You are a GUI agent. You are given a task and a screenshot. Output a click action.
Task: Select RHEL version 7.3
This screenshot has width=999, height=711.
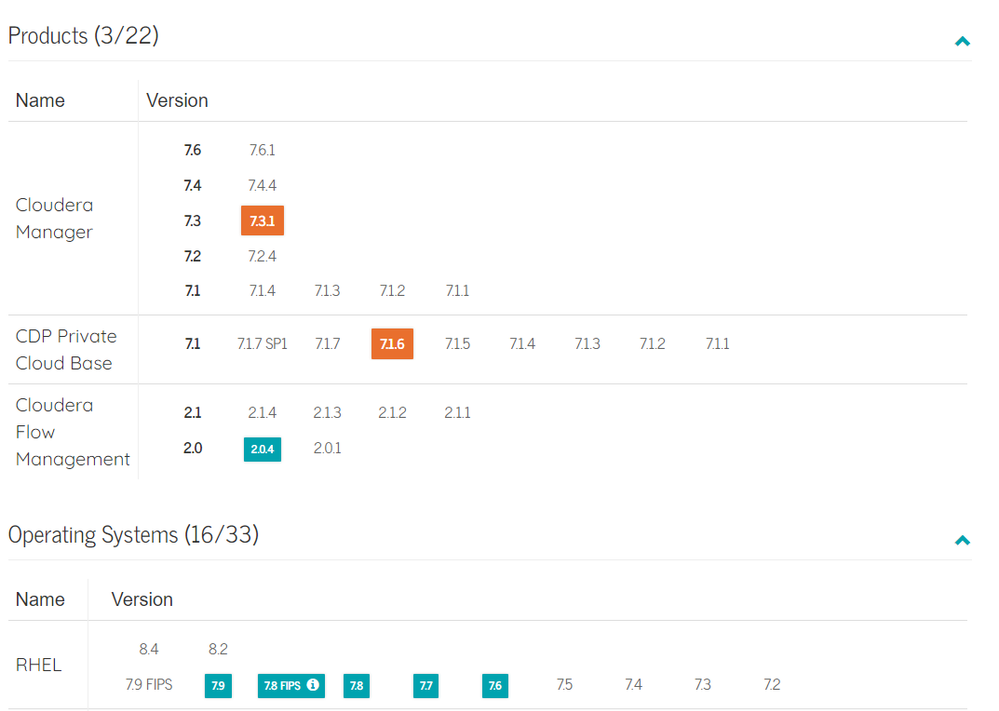point(703,685)
